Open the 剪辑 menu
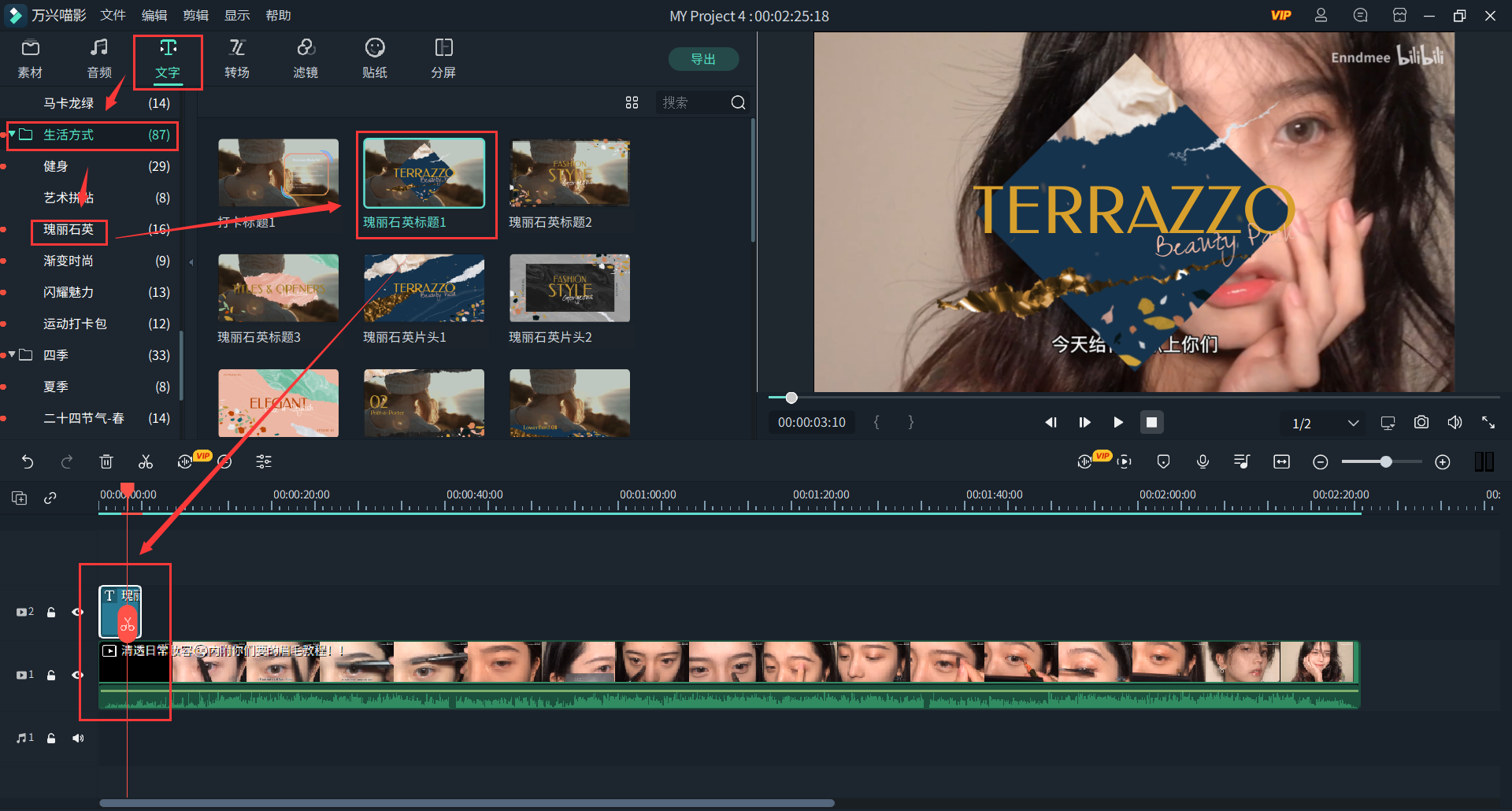1512x811 pixels. point(195,16)
